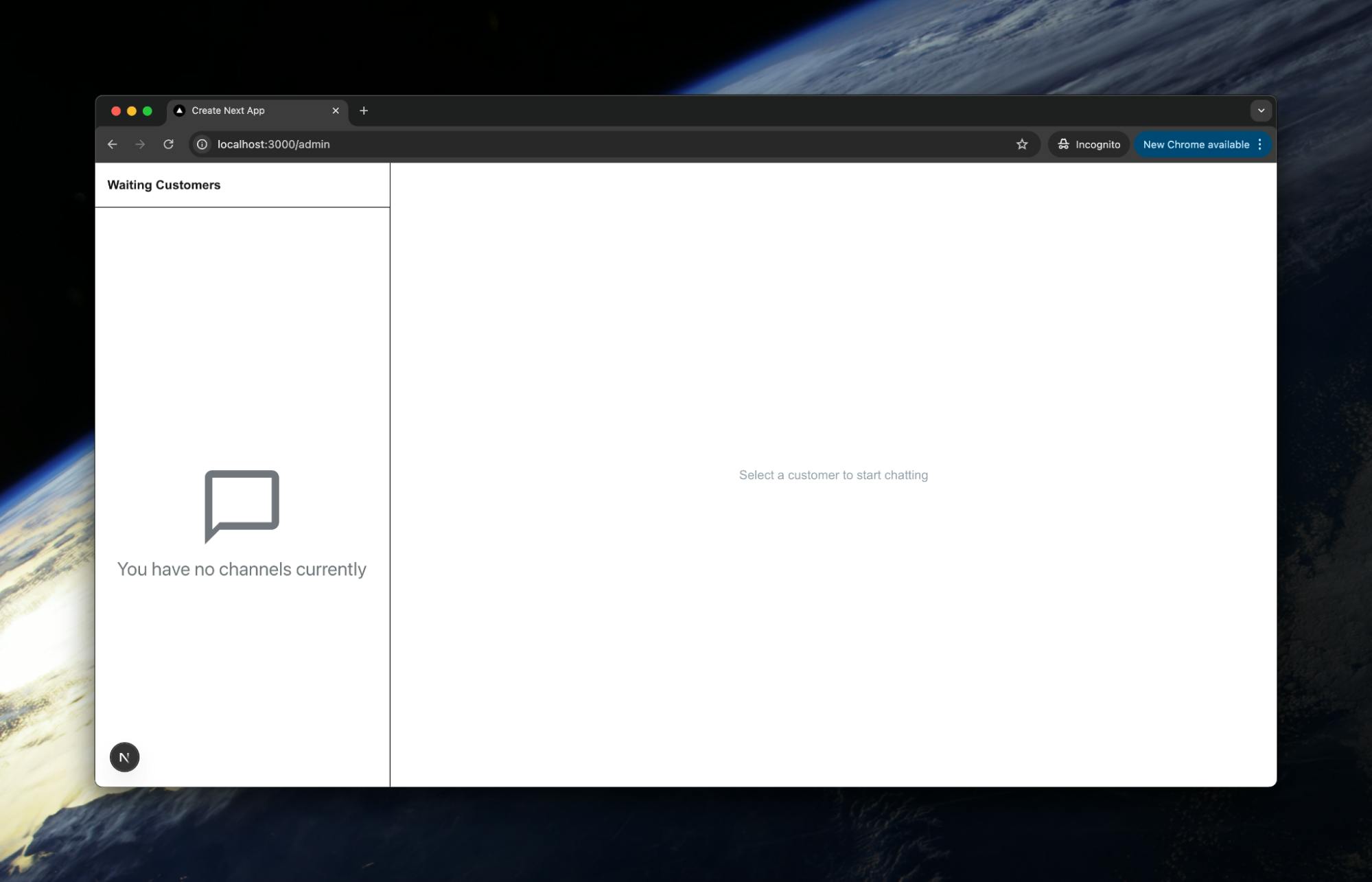
Task: Click 'Select a customer to start chatting' placeholder
Action: (833, 475)
